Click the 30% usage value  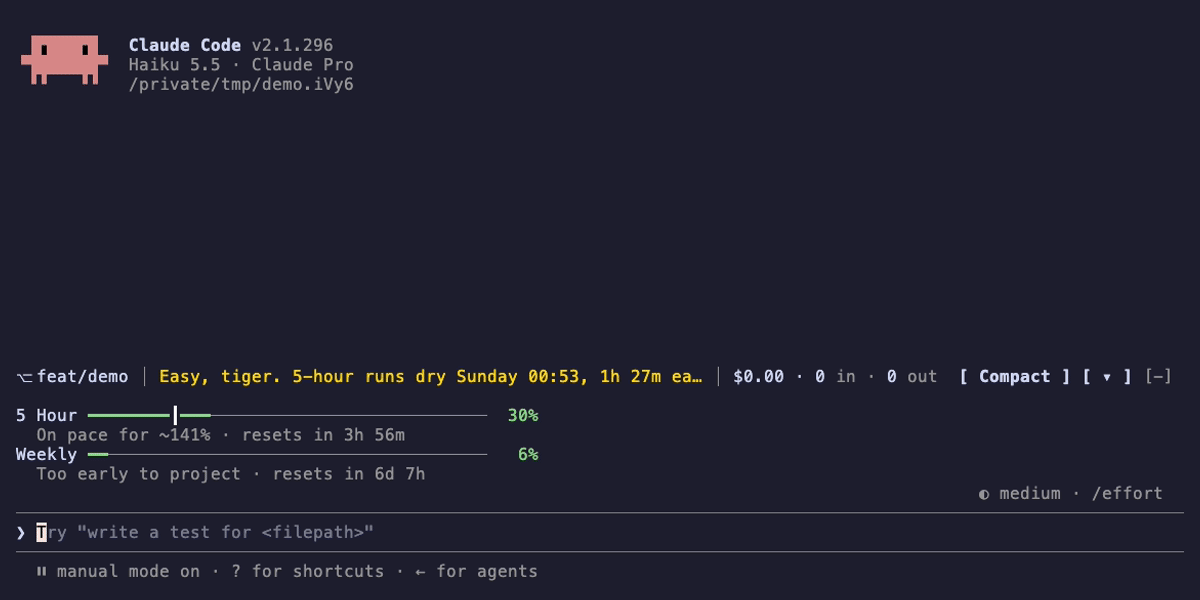(x=522, y=415)
